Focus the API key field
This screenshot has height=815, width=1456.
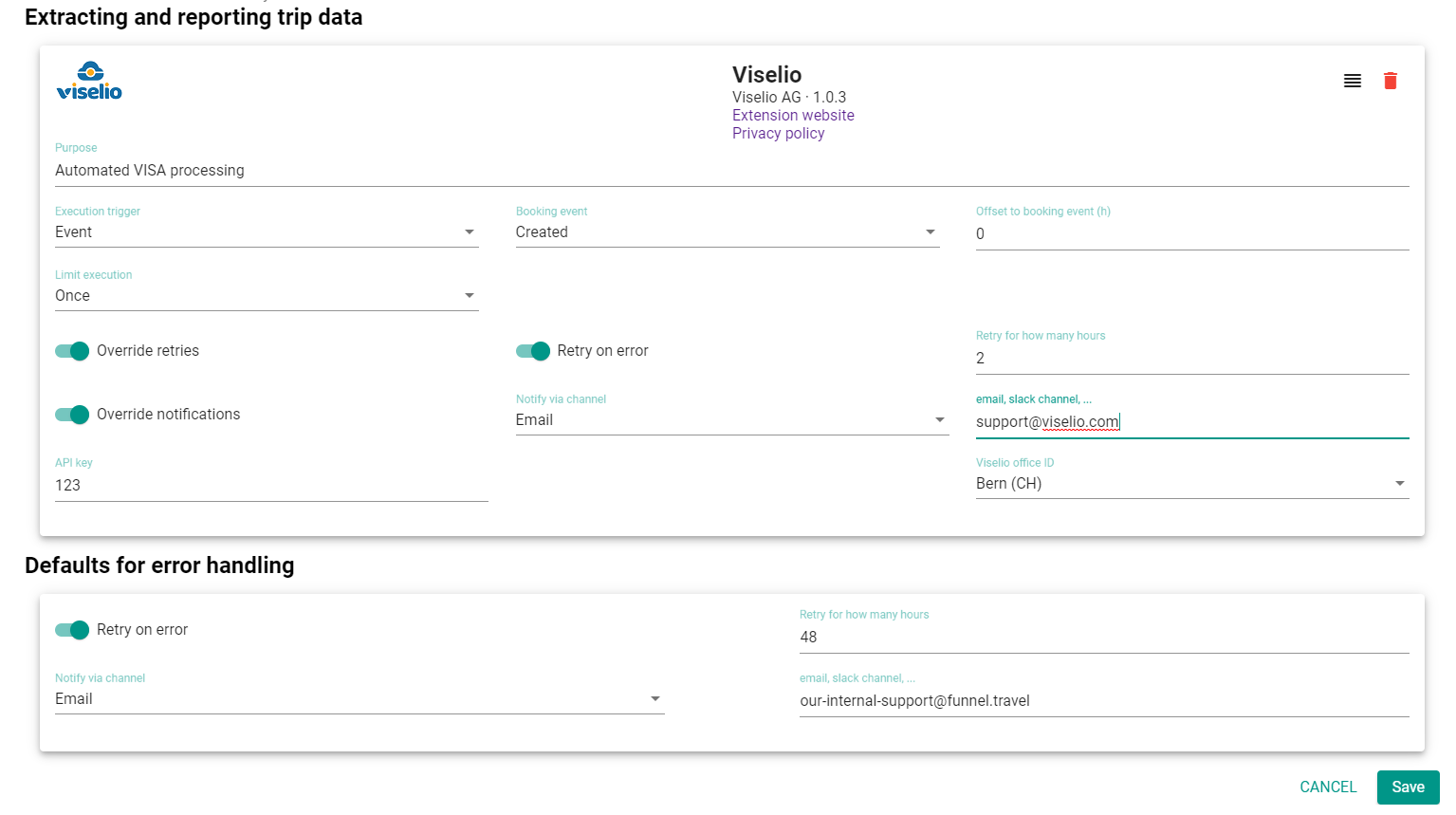pos(271,486)
